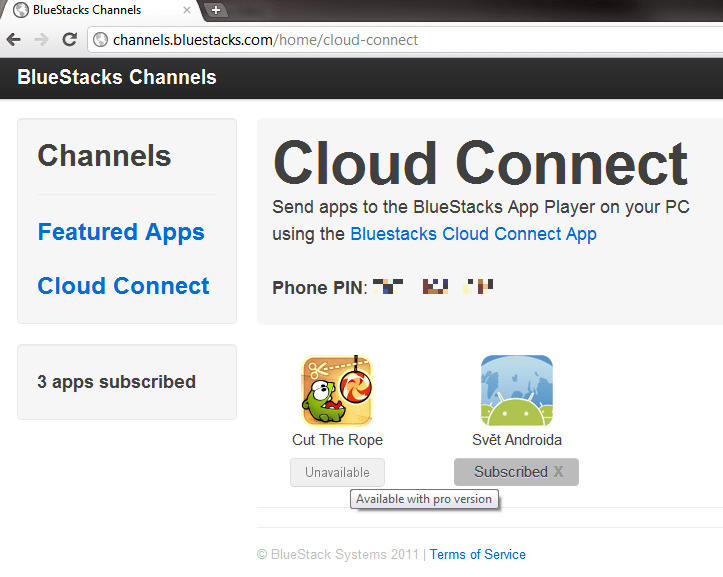
Task: Click the globe site icon in address bar
Action: (x=100, y=40)
